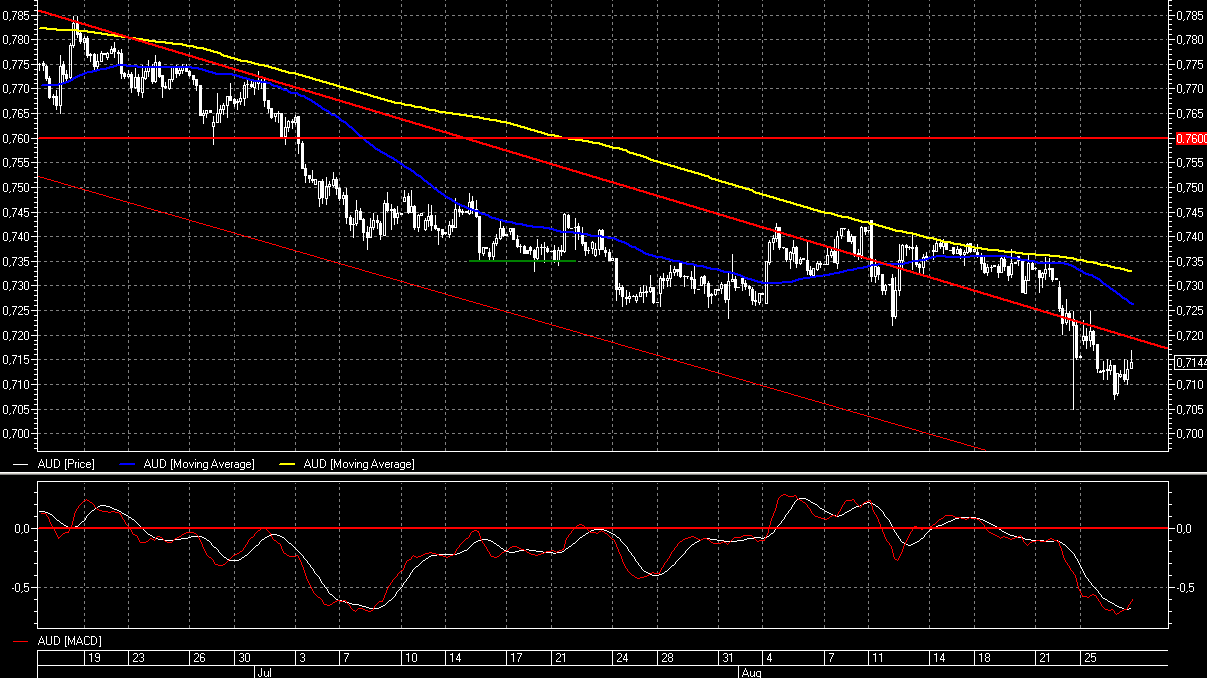Select date marker 28 on the time axis
The height and width of the screenshot is (679, 1207).
667,658
